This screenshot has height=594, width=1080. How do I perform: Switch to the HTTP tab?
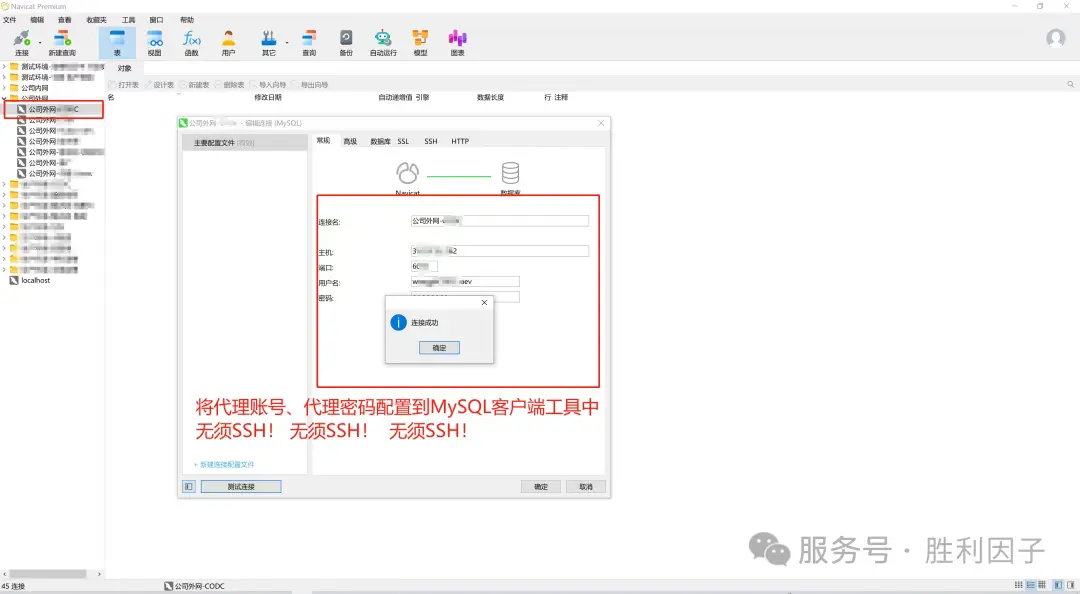click(460, 141)
